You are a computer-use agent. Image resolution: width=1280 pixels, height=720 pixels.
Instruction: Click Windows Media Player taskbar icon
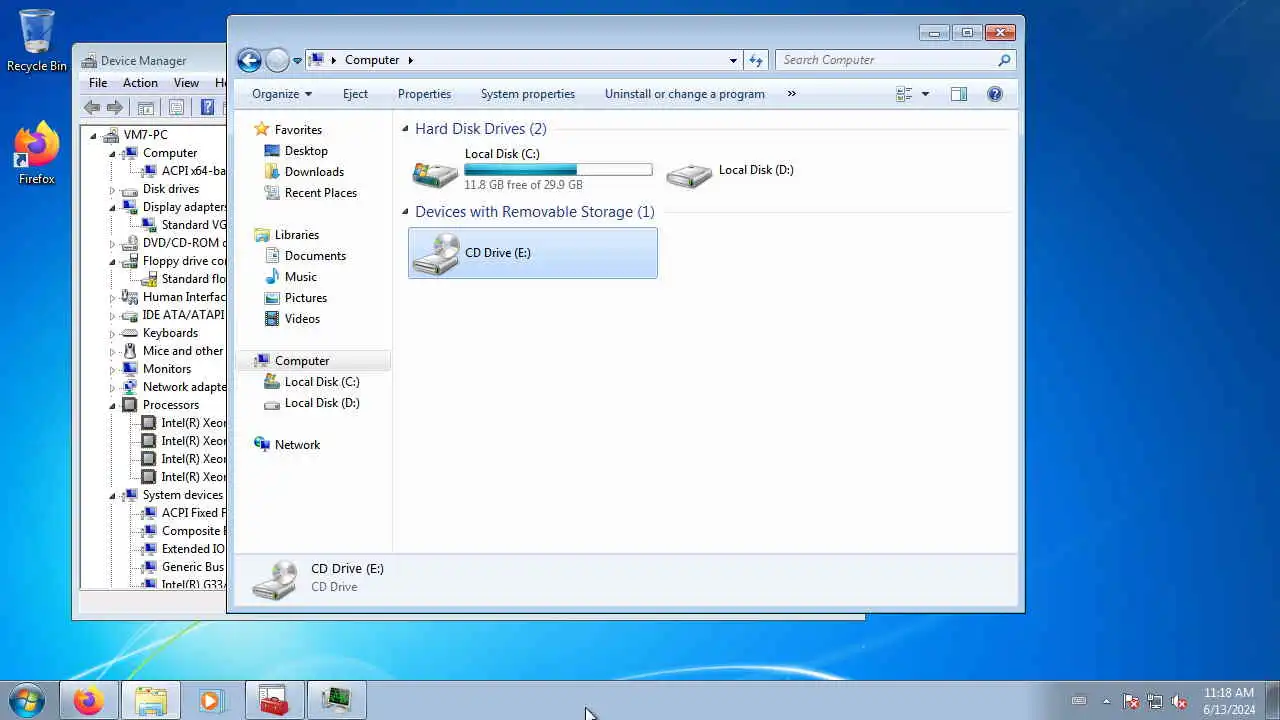point(210,701)
